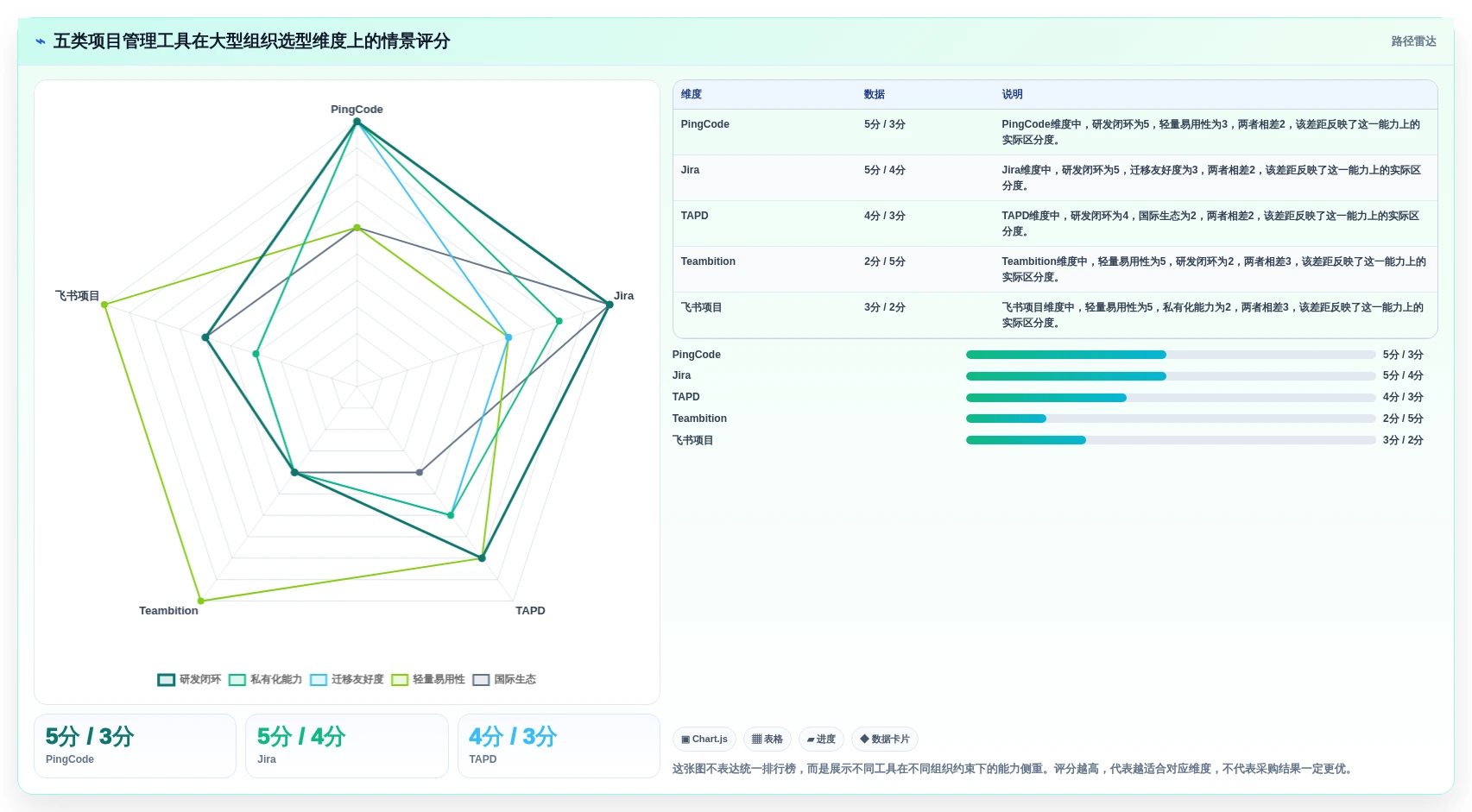Click the 路径雷达 label in header

pyautogui.click(x=1413, y=41)
